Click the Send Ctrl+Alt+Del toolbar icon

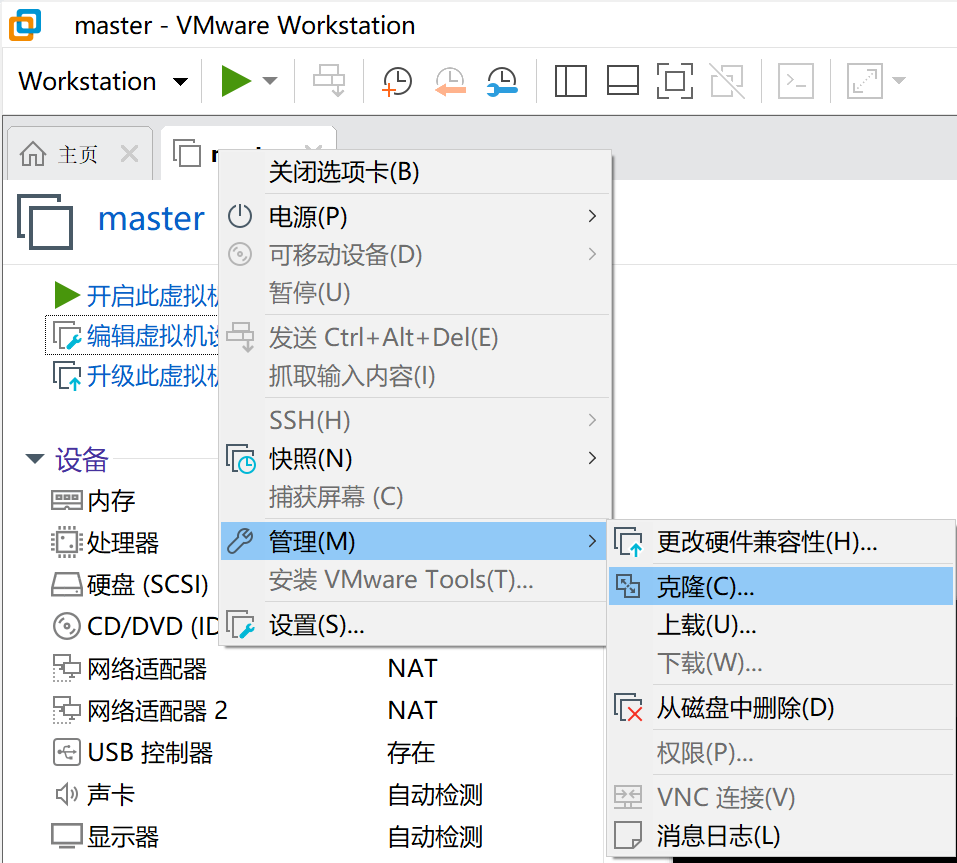[329, 81]
